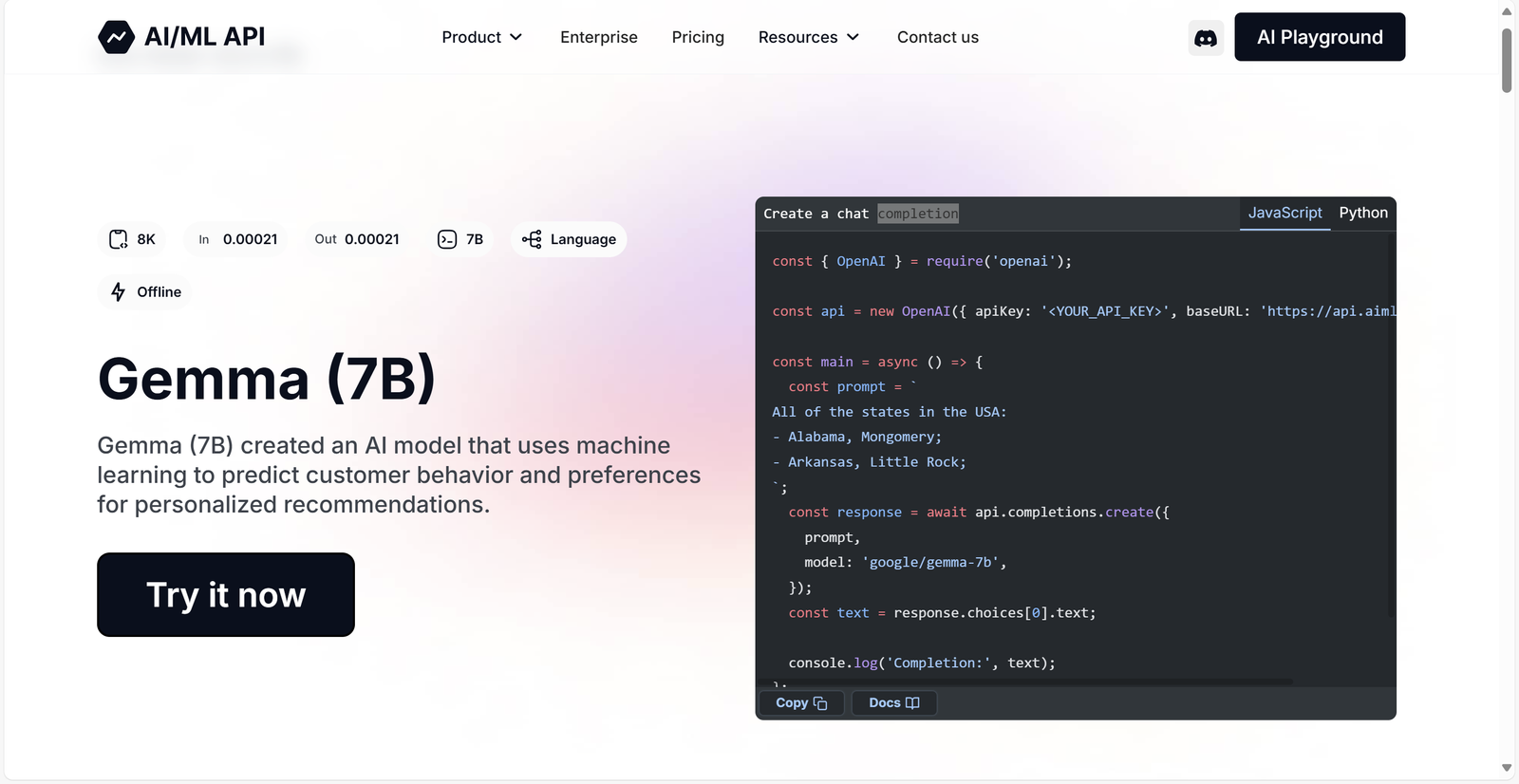Click the 'google/gemma-7b' model string
The height and width of the screenshot is (784, 1519).
click(931, 563)
